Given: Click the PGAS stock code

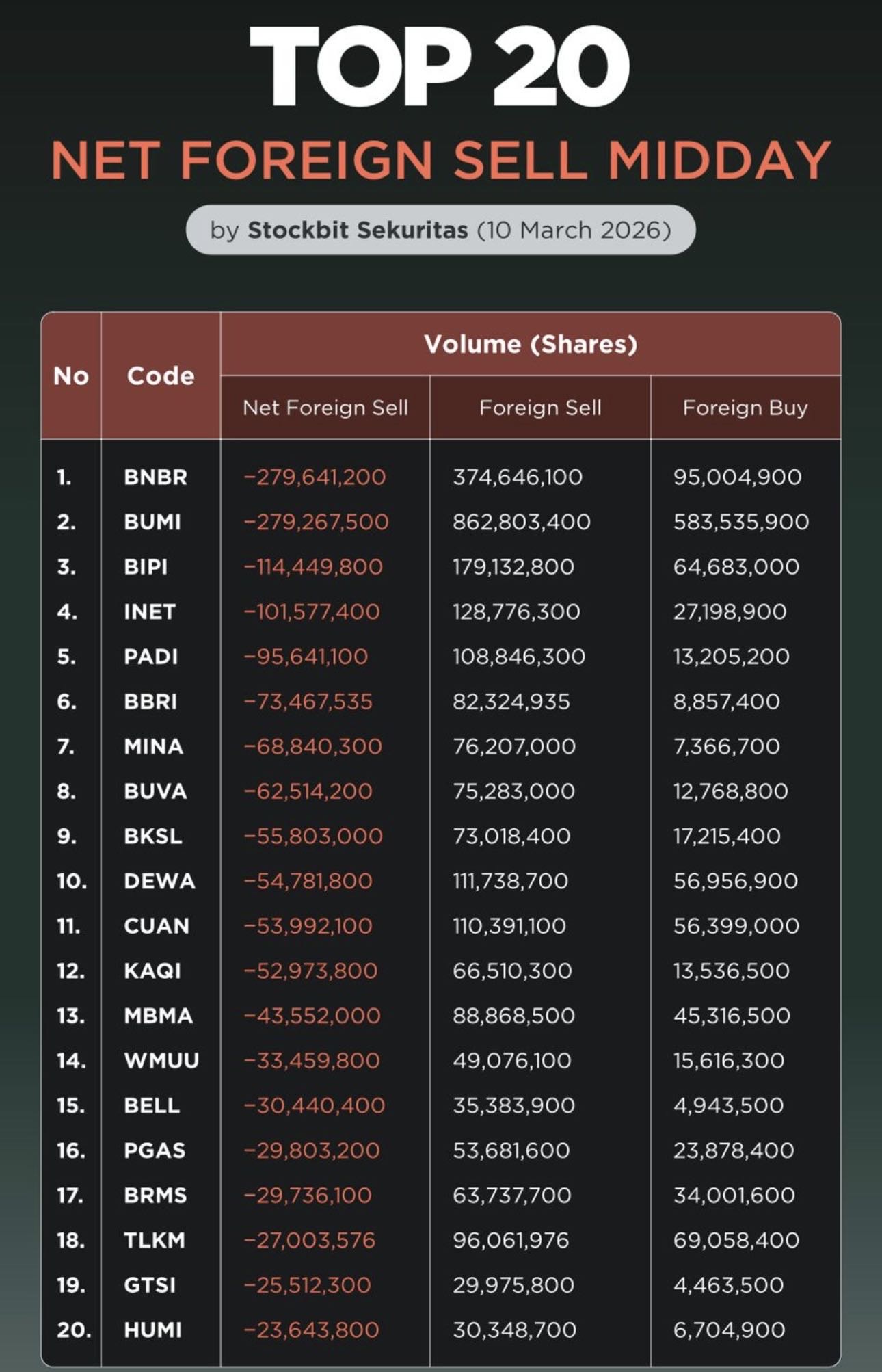Looking at the screenshot, I should [x=155, y=1150].
